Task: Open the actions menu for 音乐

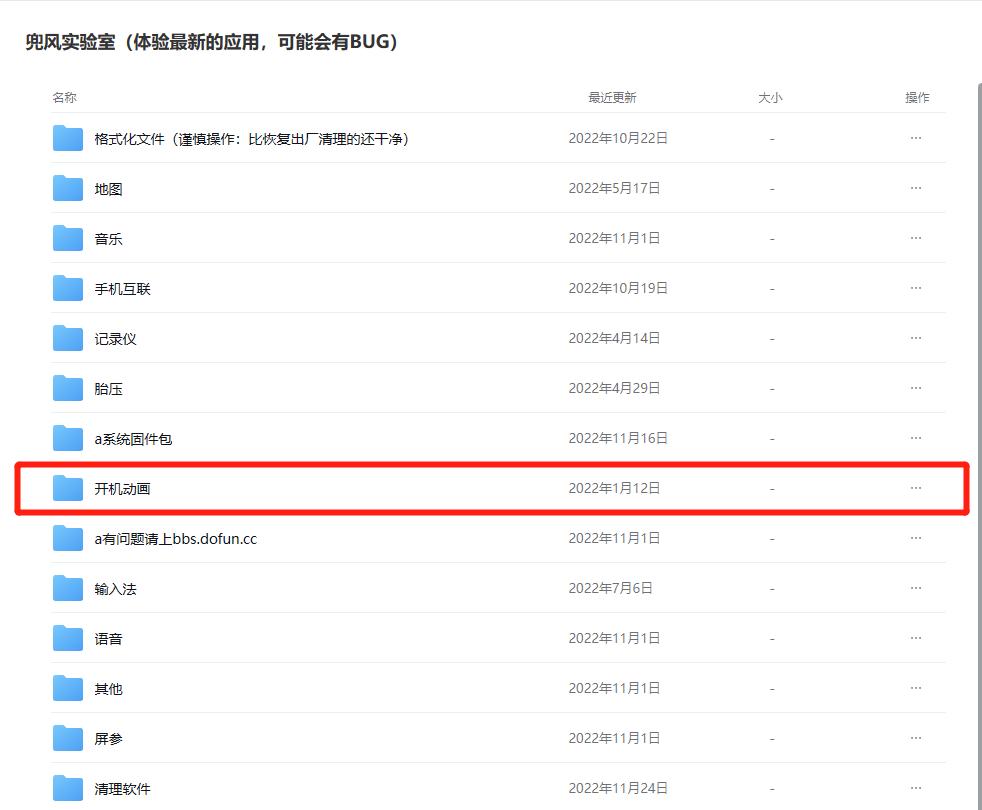Action: 916,238
